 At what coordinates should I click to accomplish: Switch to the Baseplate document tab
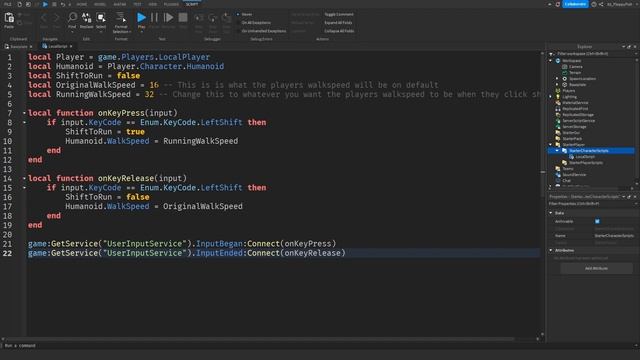click(18, 47)
